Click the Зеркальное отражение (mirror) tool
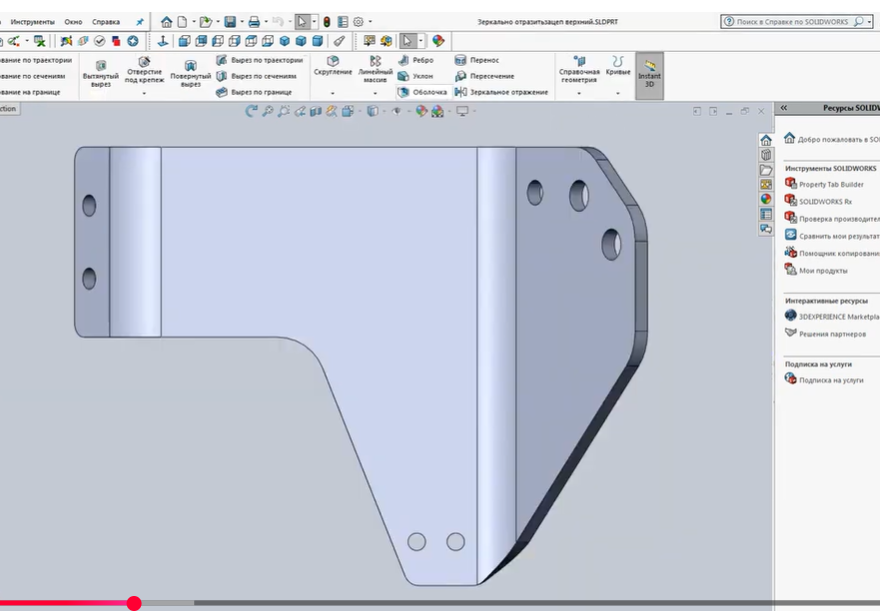 tap(501, 92)
